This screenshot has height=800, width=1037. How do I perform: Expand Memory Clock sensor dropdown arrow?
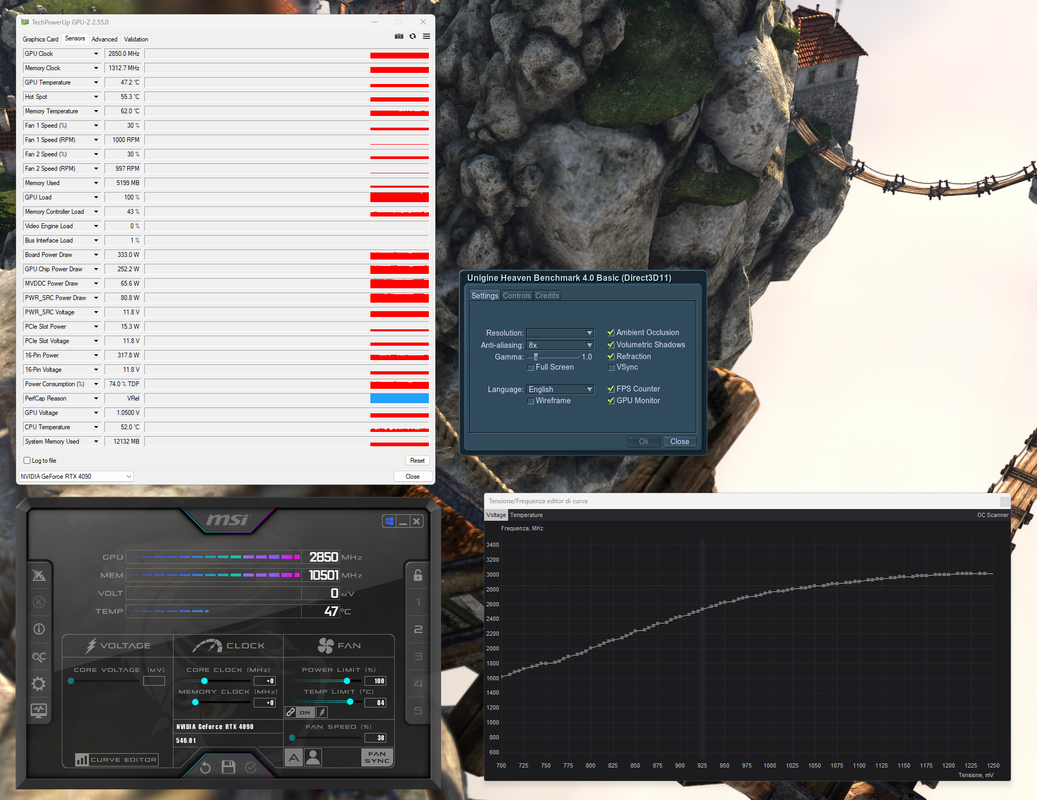coord(96,68)
